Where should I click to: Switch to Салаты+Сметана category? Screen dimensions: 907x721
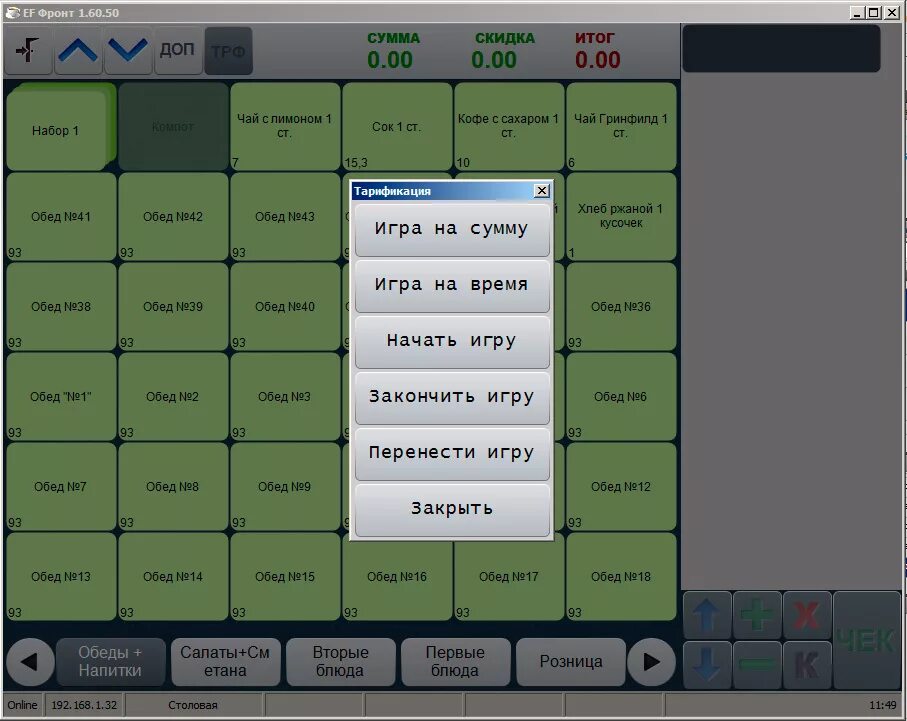tap(225, 661)
